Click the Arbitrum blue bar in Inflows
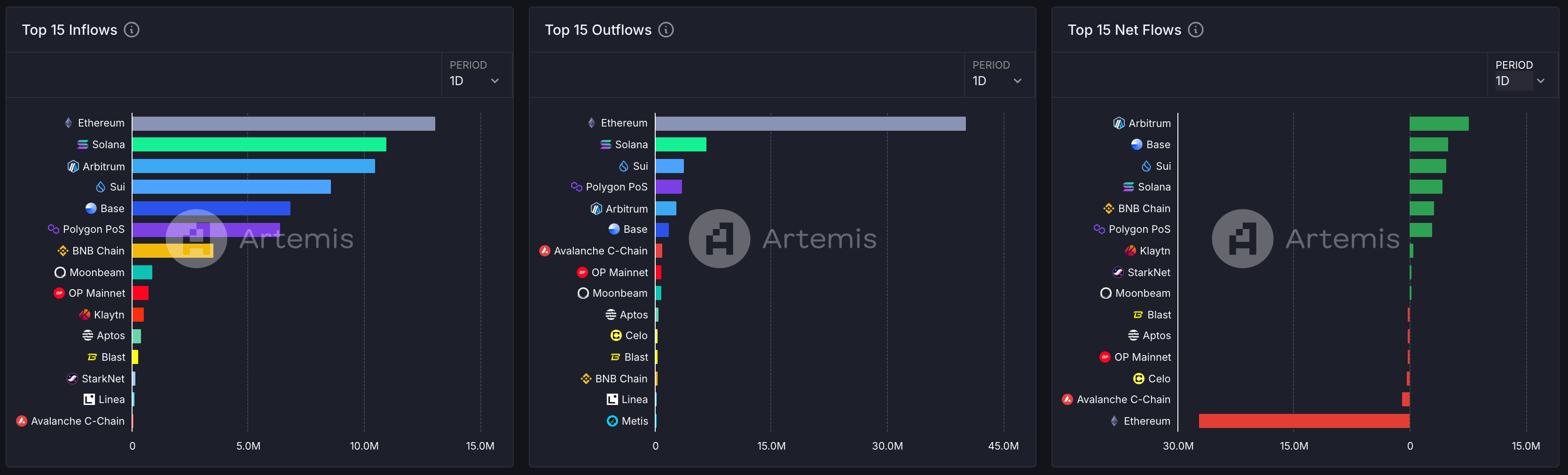 tap(253, 166)
